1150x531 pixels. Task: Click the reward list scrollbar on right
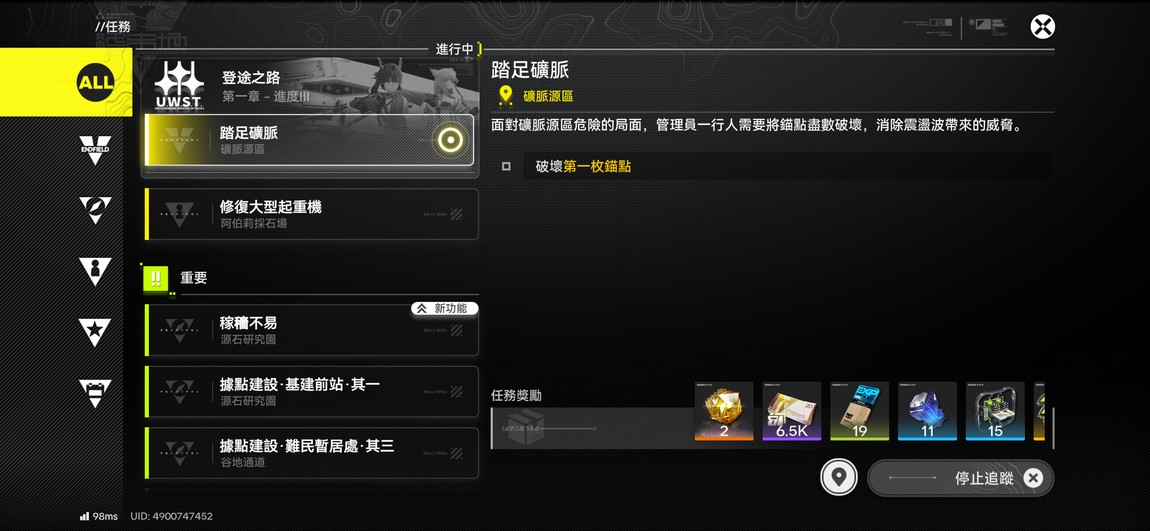point(1052,428)
